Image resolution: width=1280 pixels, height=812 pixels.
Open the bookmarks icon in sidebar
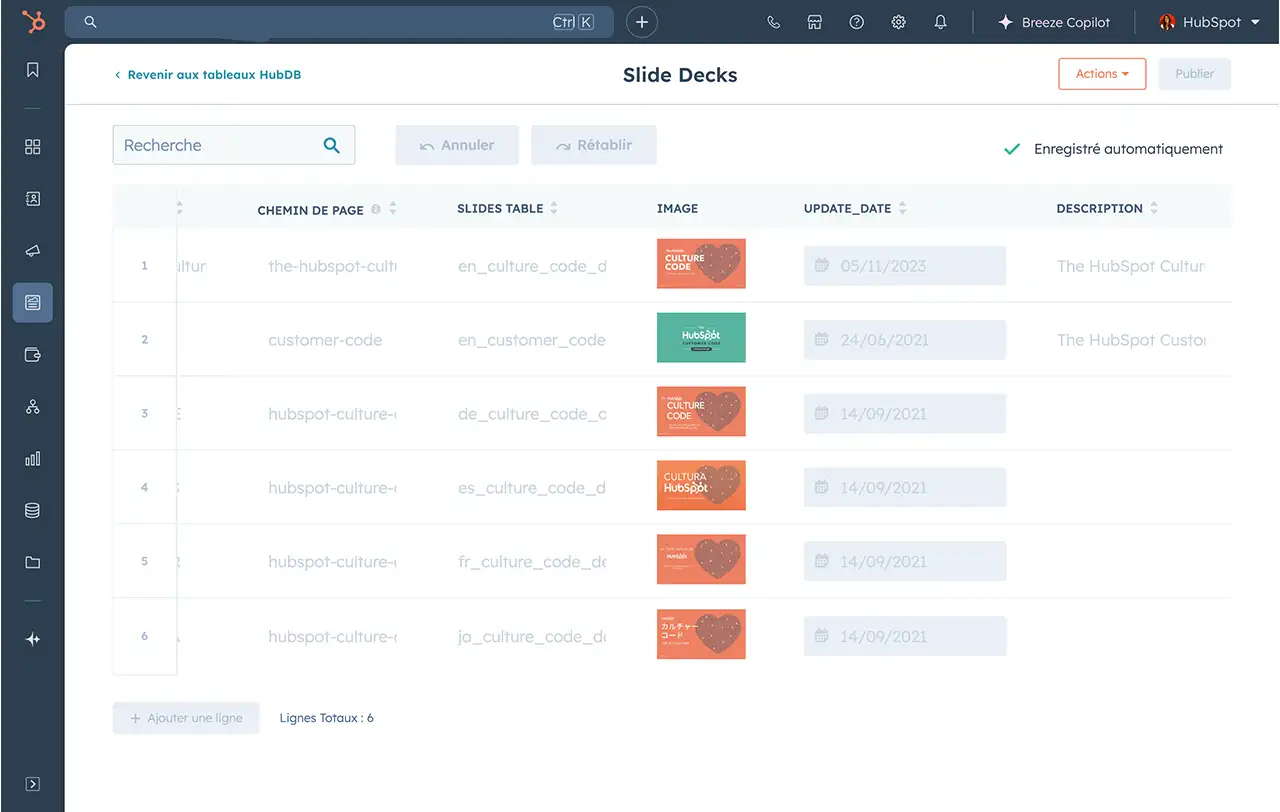click(x=33, y=70)
